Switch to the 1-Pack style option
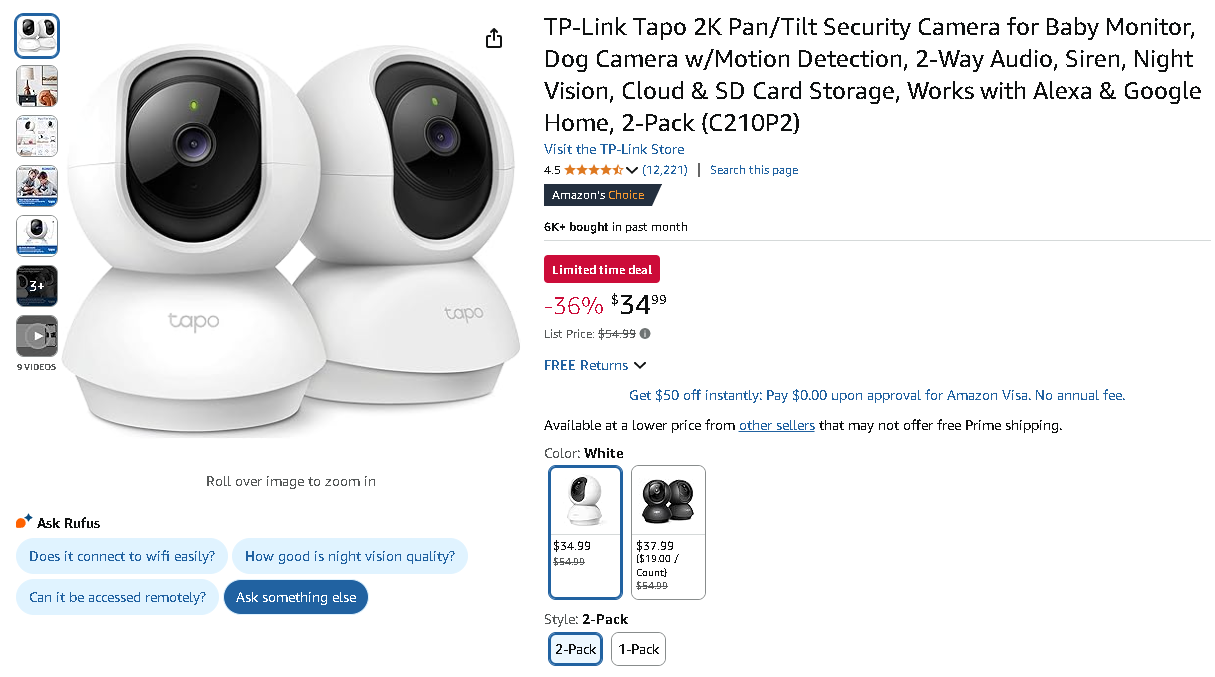This screenshot has width=1215, height=677. point(638,649)
